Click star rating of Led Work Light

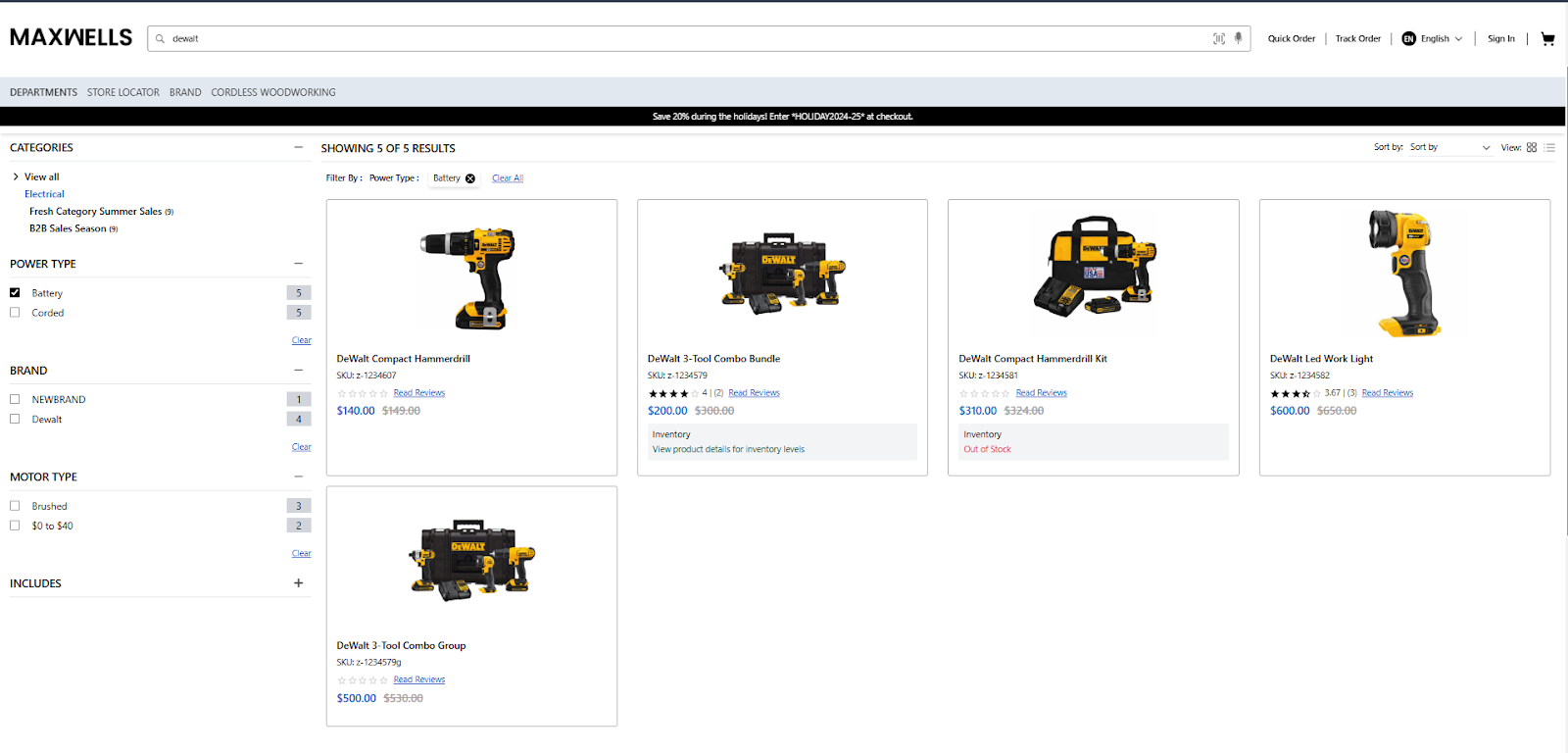coord(1296,393)
